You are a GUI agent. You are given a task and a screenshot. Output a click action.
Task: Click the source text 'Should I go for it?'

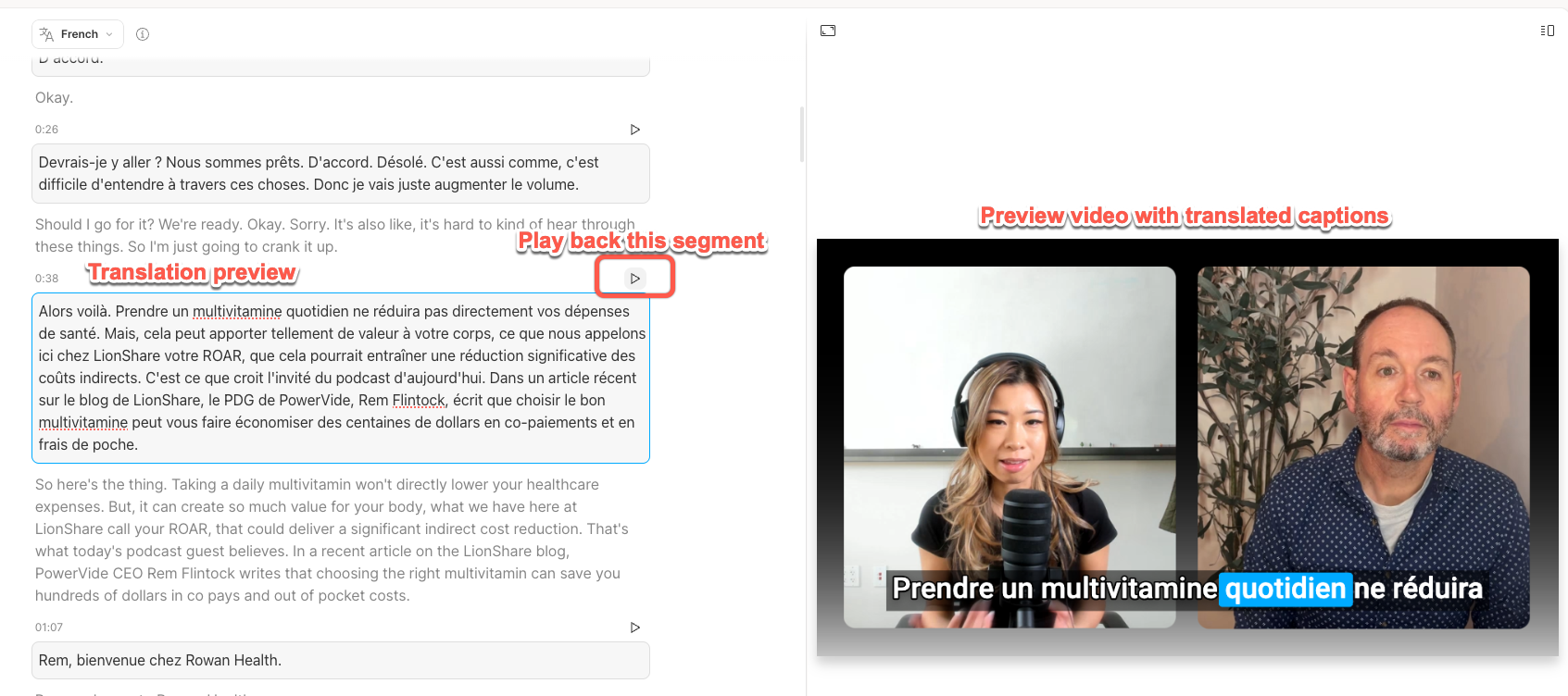(x=94, y=224)
